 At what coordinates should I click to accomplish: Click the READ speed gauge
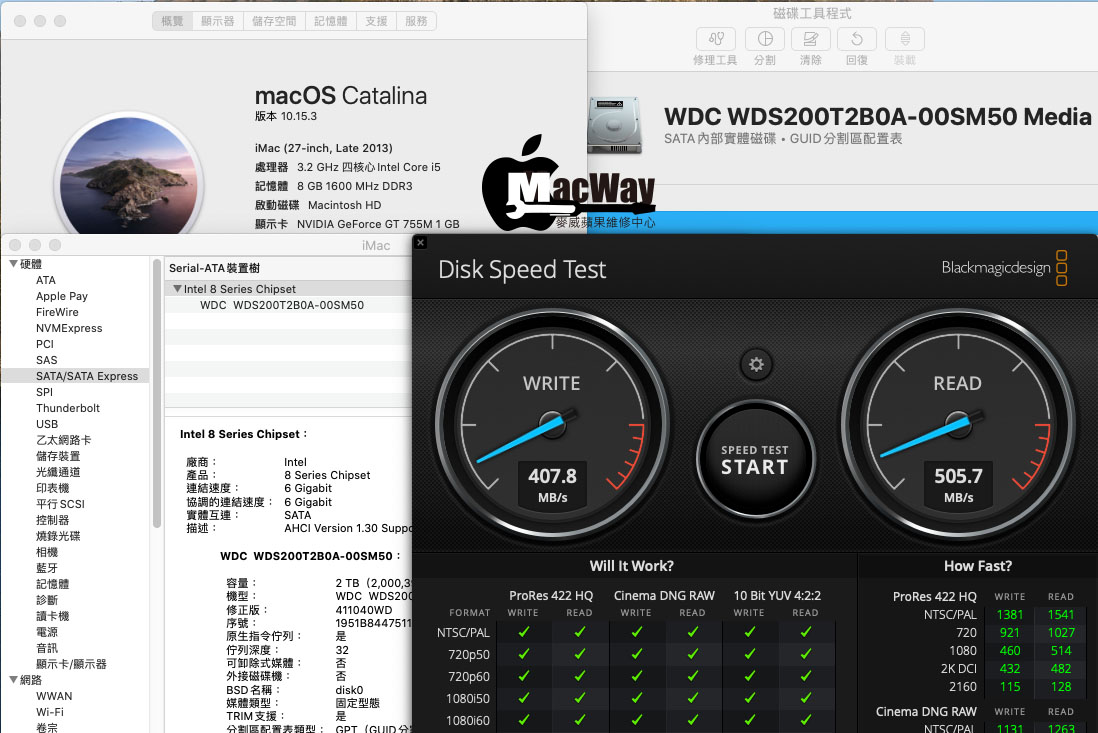(958, 425)
